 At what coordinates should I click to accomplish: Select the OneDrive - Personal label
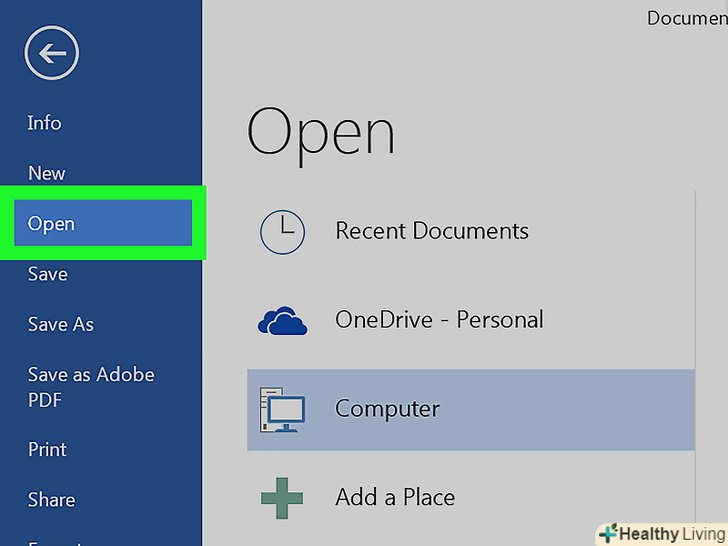point(439,319)
